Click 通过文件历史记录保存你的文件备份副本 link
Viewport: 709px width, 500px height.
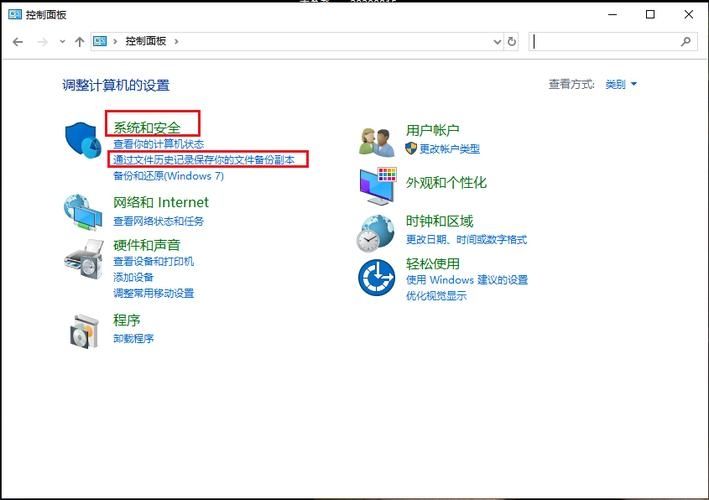(x=204, y=160)
